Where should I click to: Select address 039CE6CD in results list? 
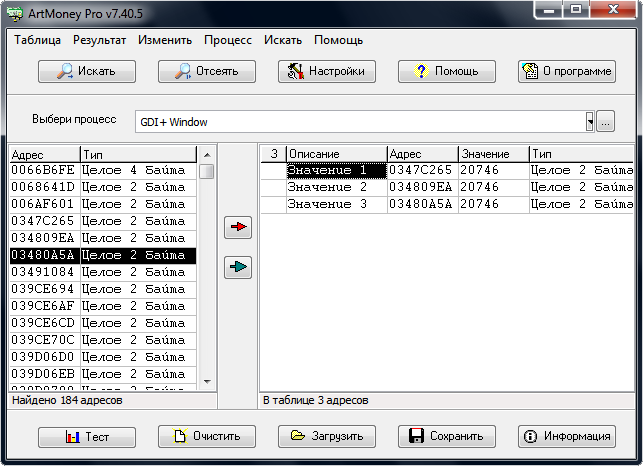point(43,323)
